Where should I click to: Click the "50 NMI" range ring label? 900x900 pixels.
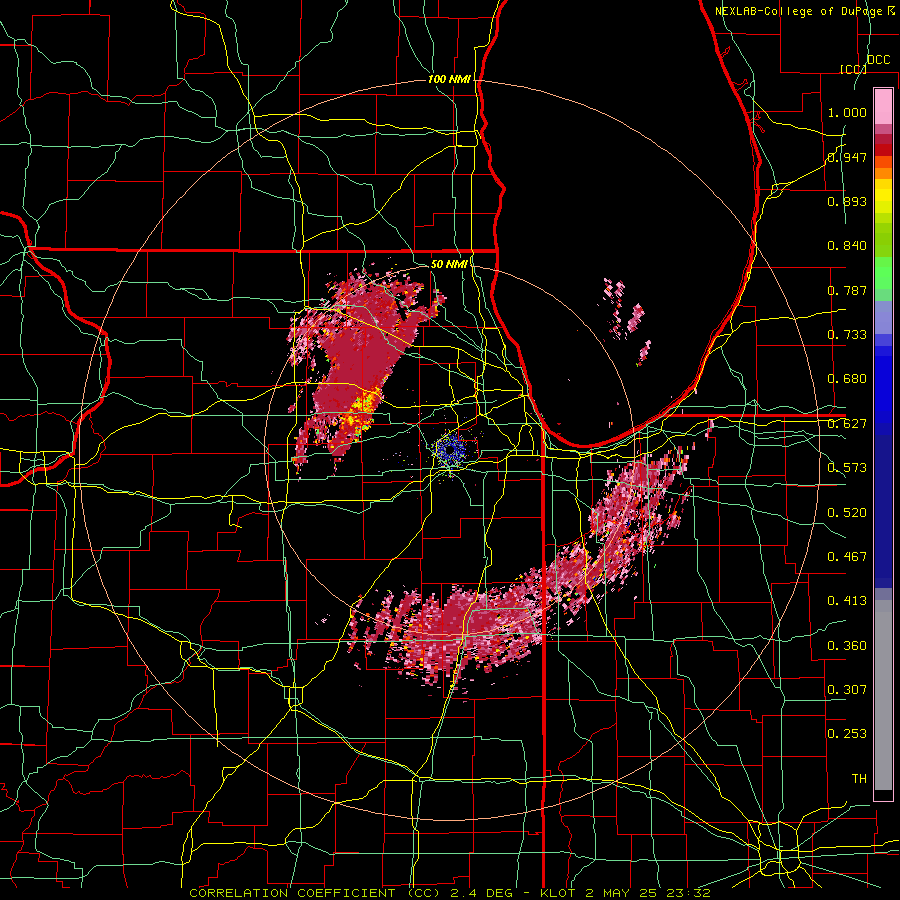coord(449,264)
